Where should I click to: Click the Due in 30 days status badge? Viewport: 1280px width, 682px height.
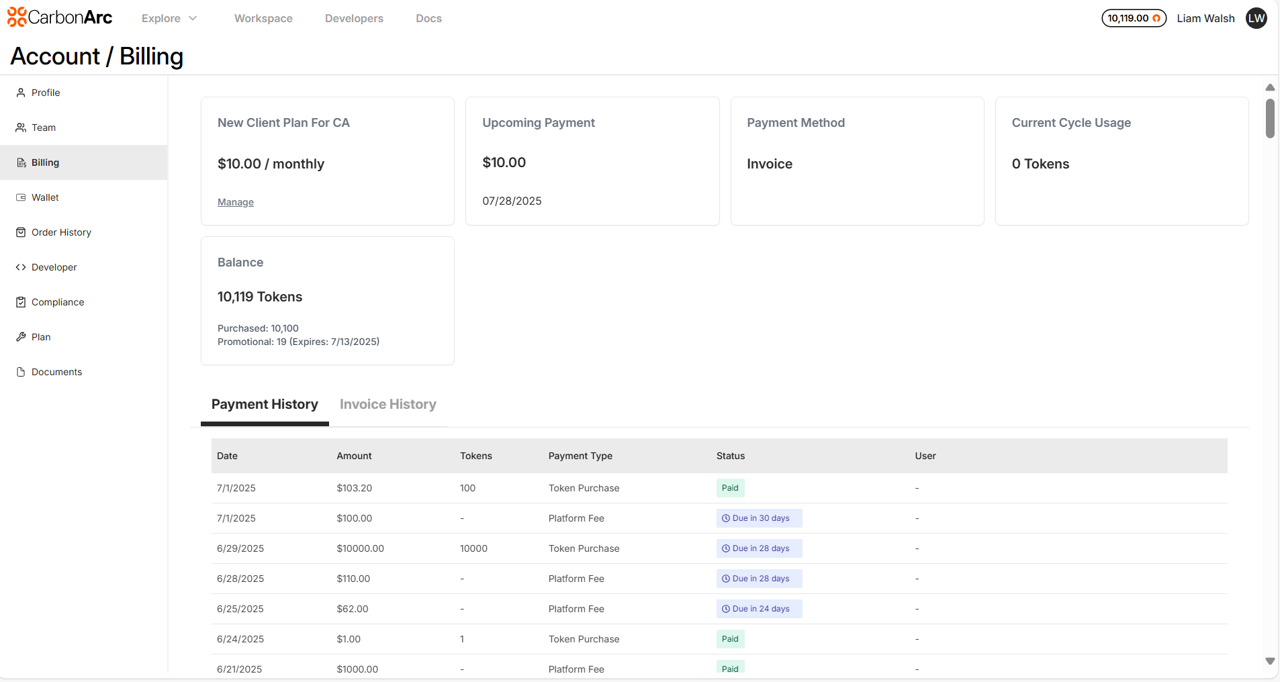pyautogui.click(x=759, y=518)
